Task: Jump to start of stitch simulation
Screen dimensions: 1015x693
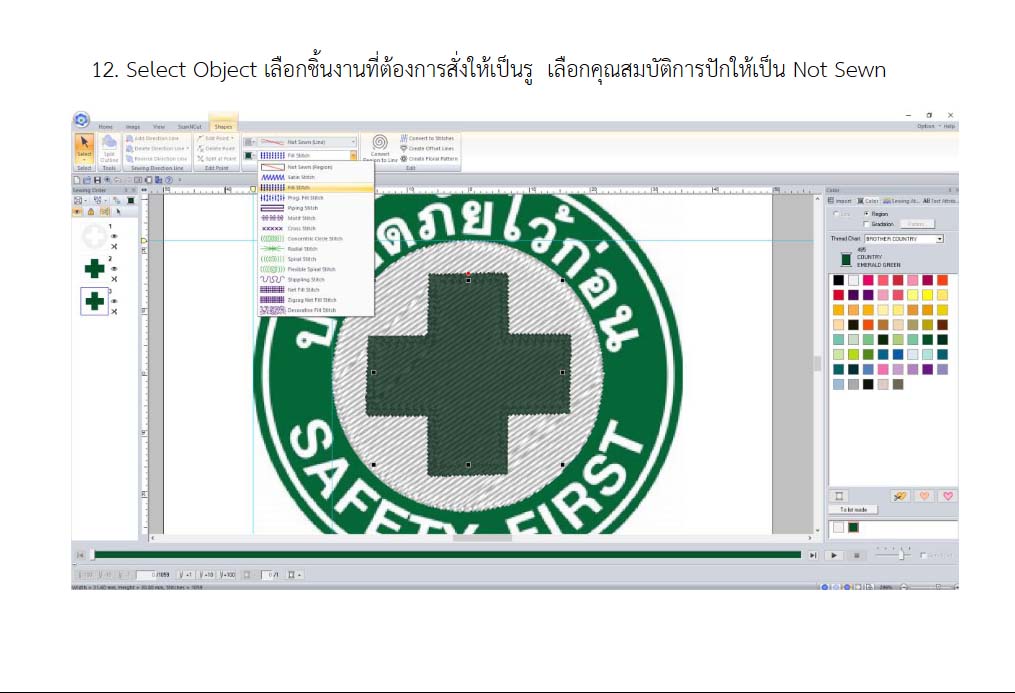Action: [x=80, y=555]
